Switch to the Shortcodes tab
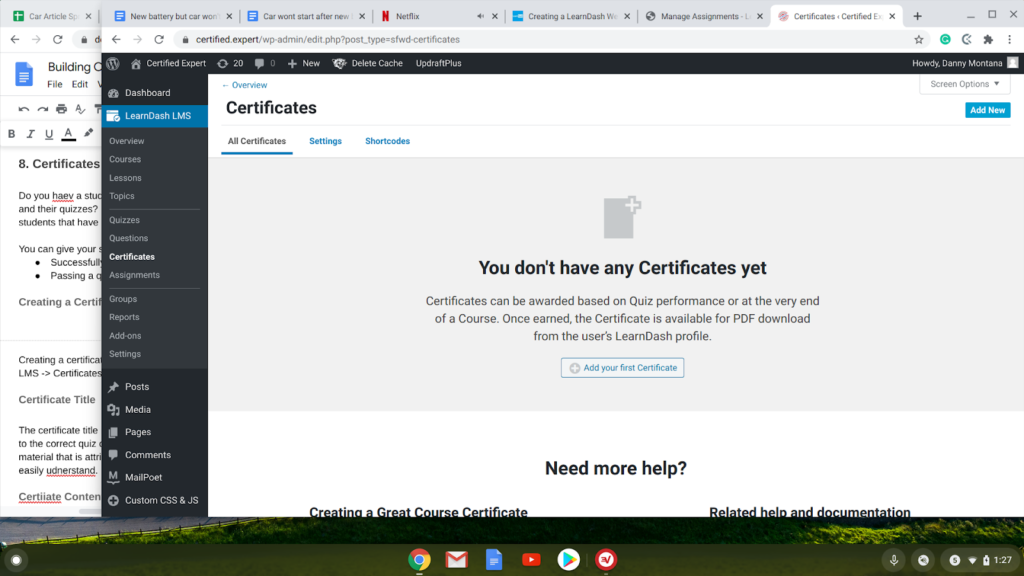 coord(387,141)
